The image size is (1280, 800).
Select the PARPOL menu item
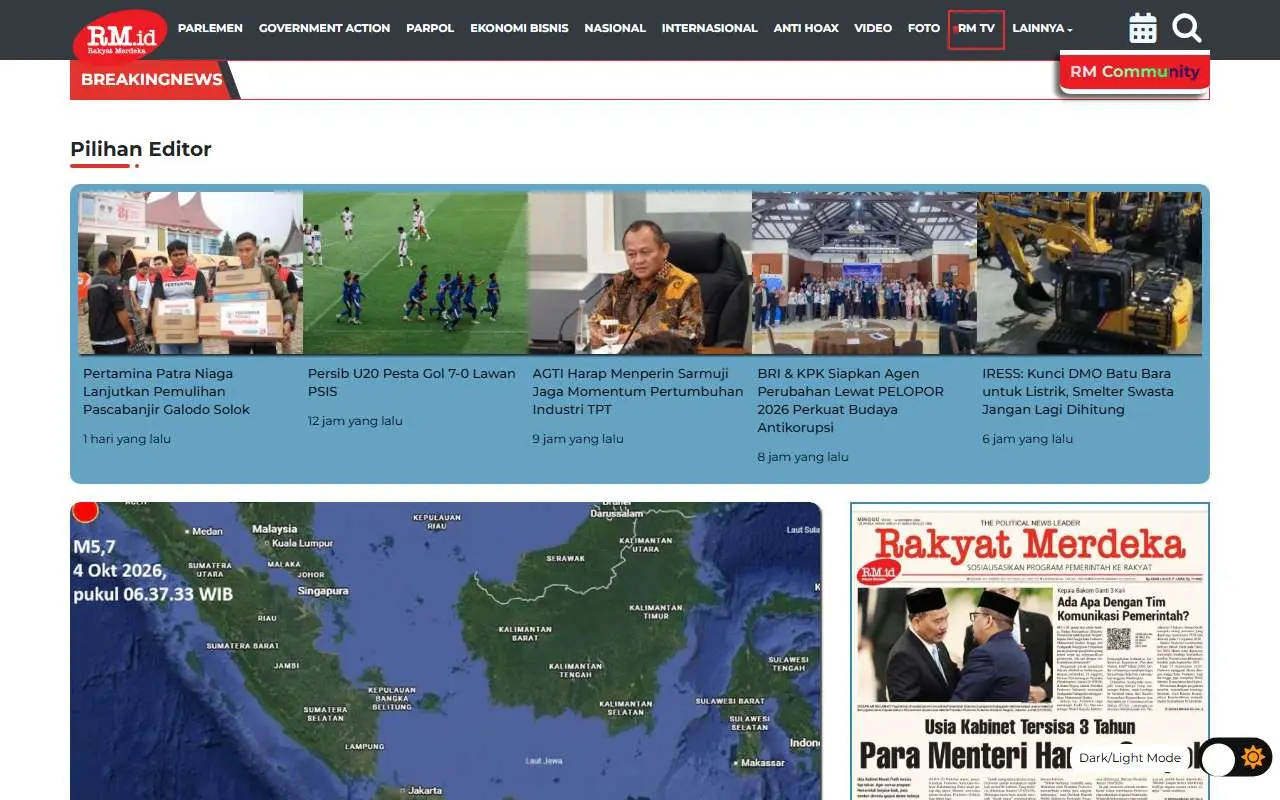coord(430,28)
